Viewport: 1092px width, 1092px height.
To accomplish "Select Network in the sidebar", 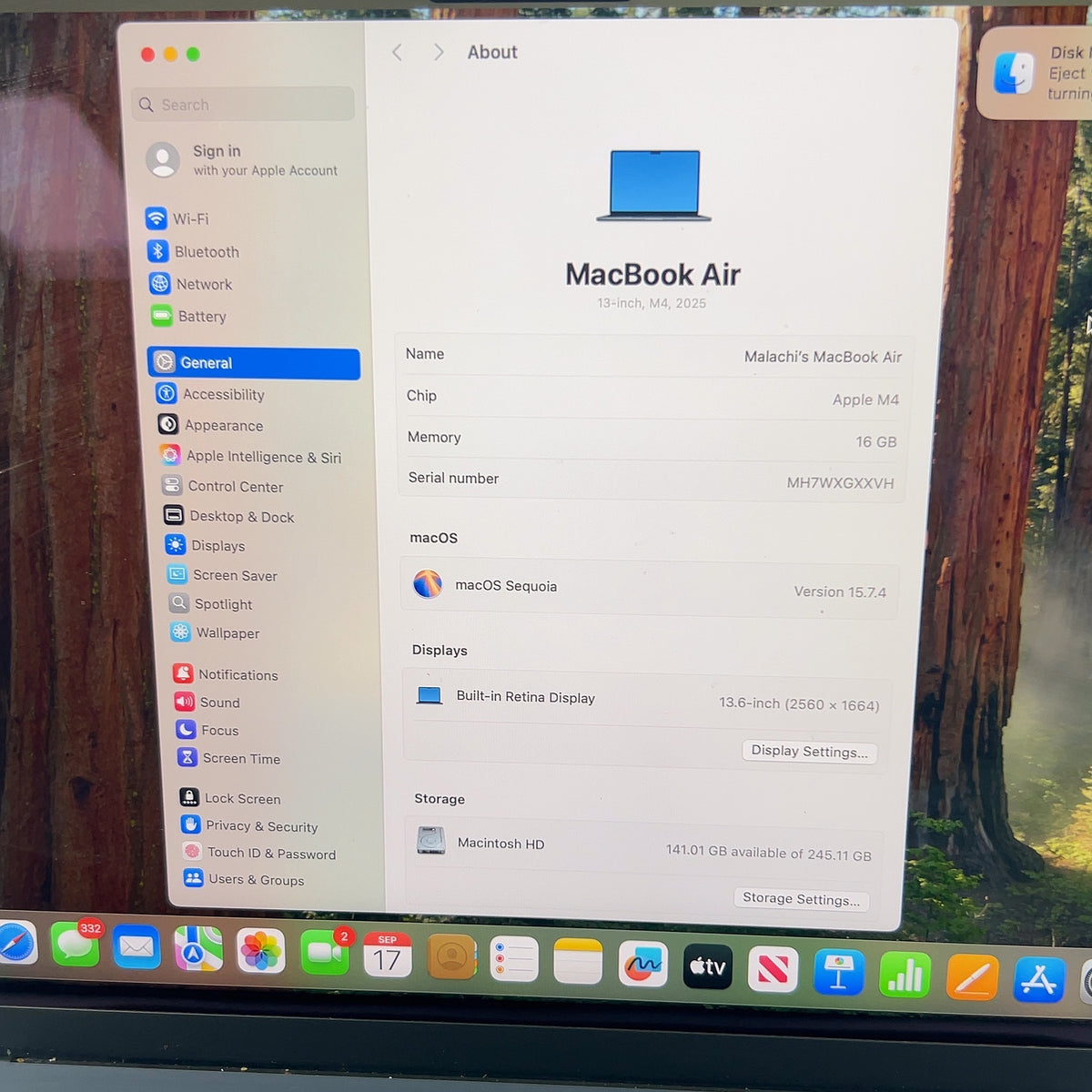I will click(191, 284).
